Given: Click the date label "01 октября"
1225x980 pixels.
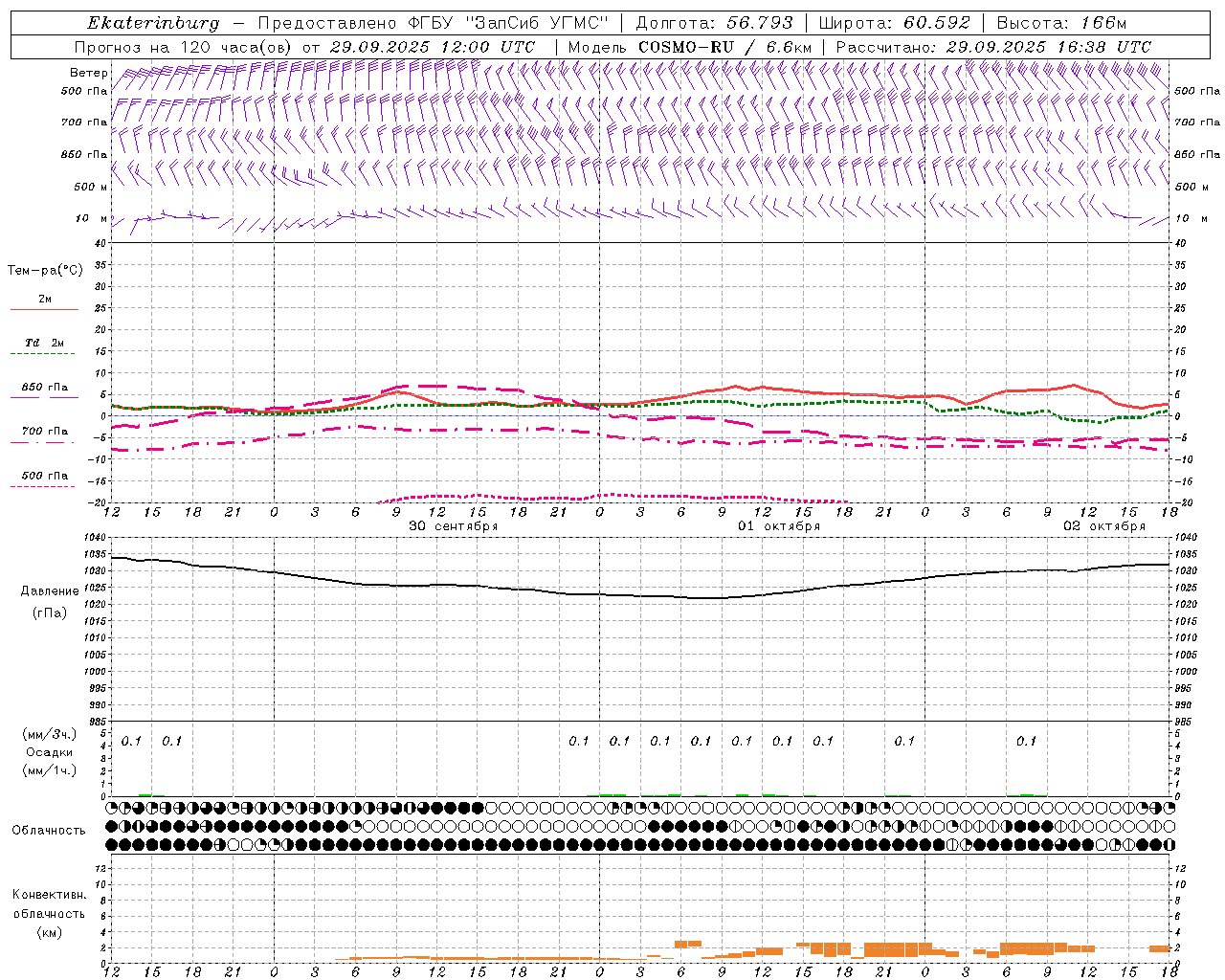Looking at the screenshot, I should [779, 526].
